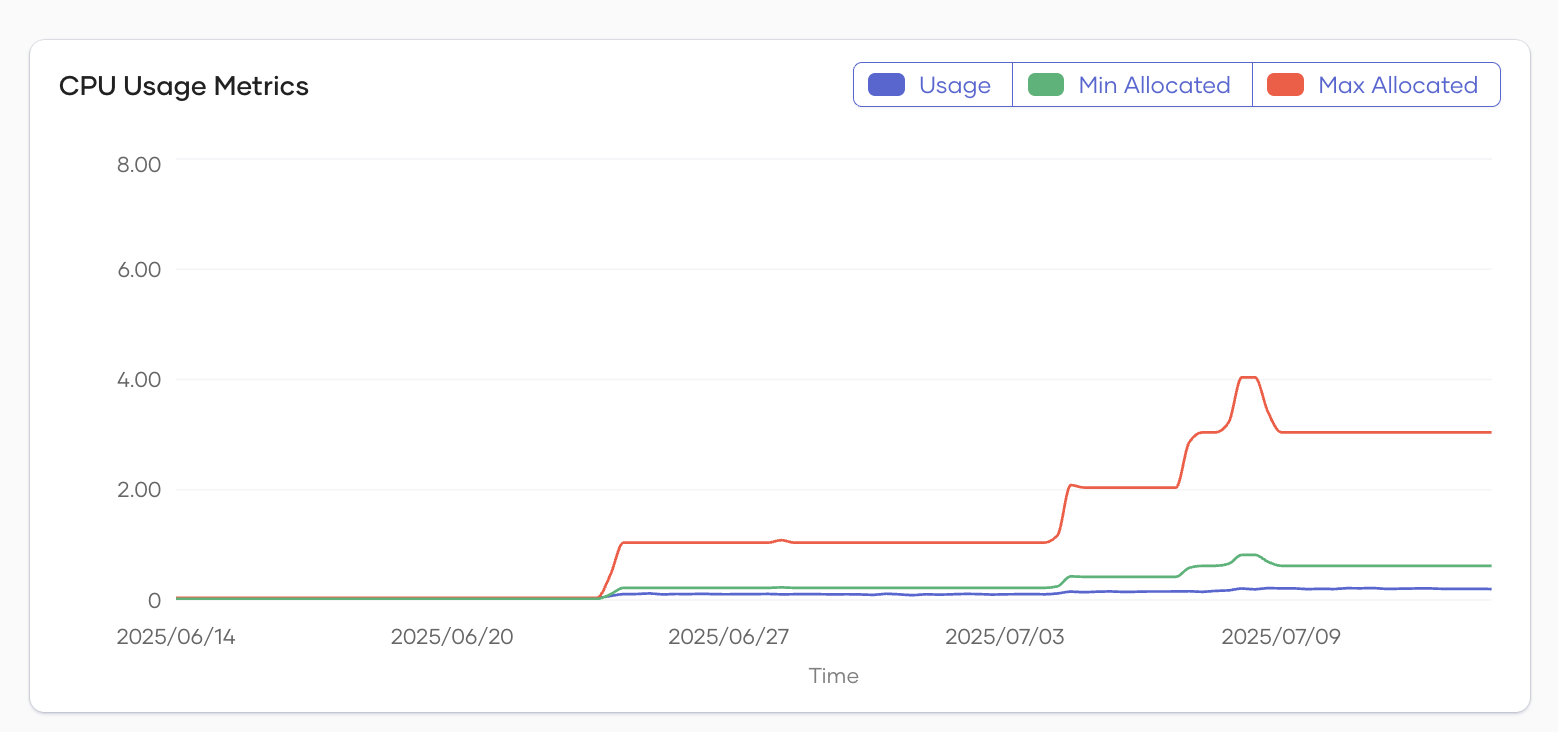Click the 4.00 y-axis label
1558x732 pixels.
pyautogui.click(x=139, y=380)
